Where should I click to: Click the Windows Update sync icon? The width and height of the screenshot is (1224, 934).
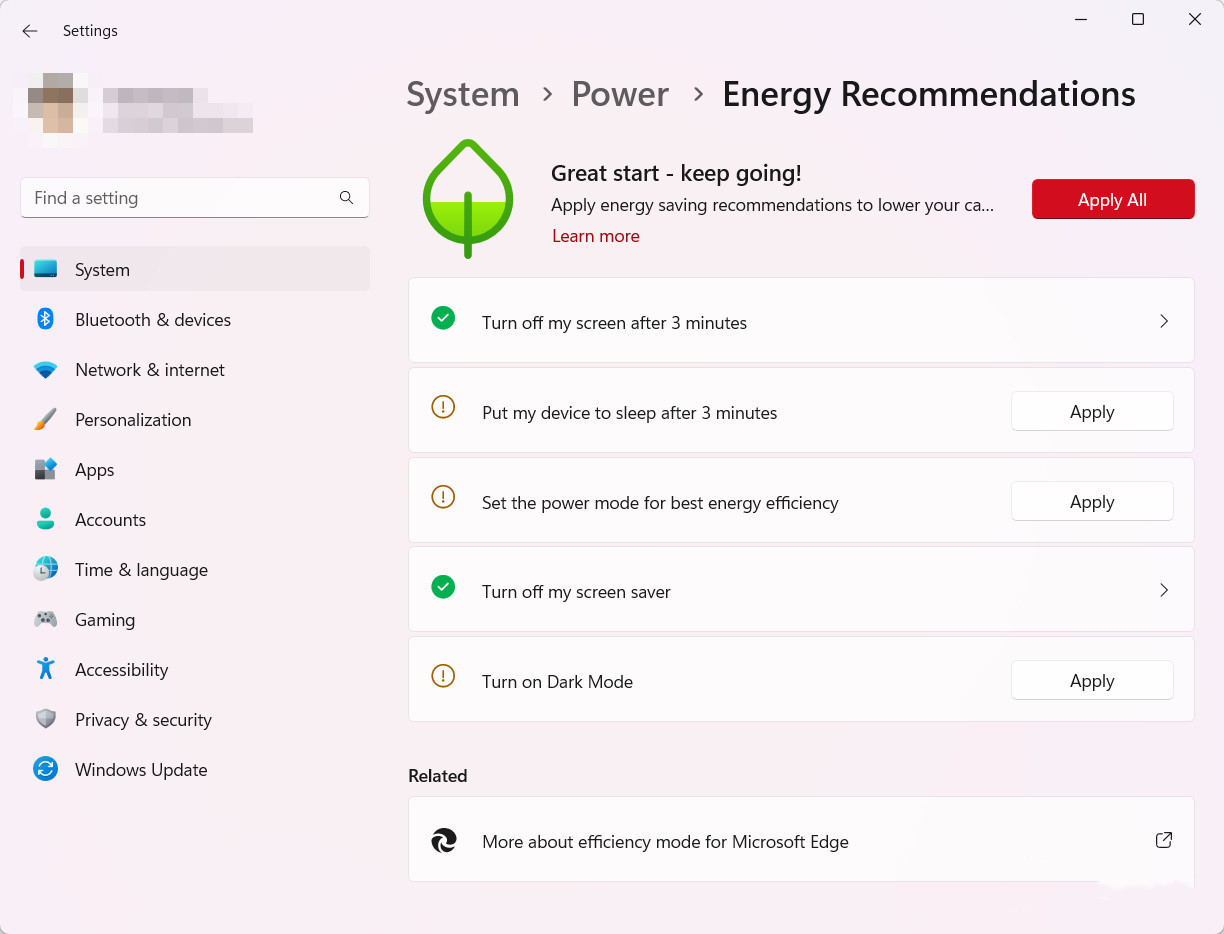click(45, 769)
